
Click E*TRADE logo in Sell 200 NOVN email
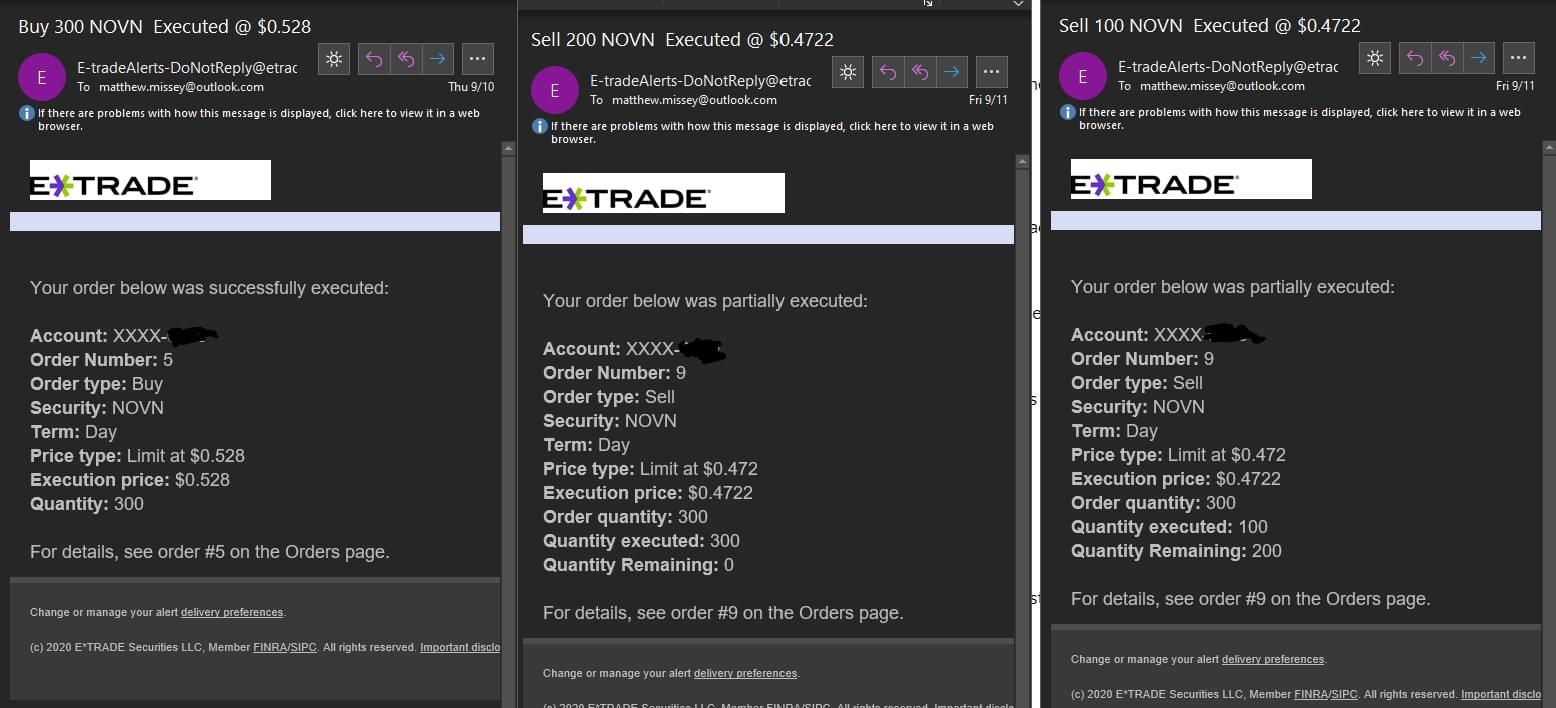pyautogui.click(x=664, y=193)
